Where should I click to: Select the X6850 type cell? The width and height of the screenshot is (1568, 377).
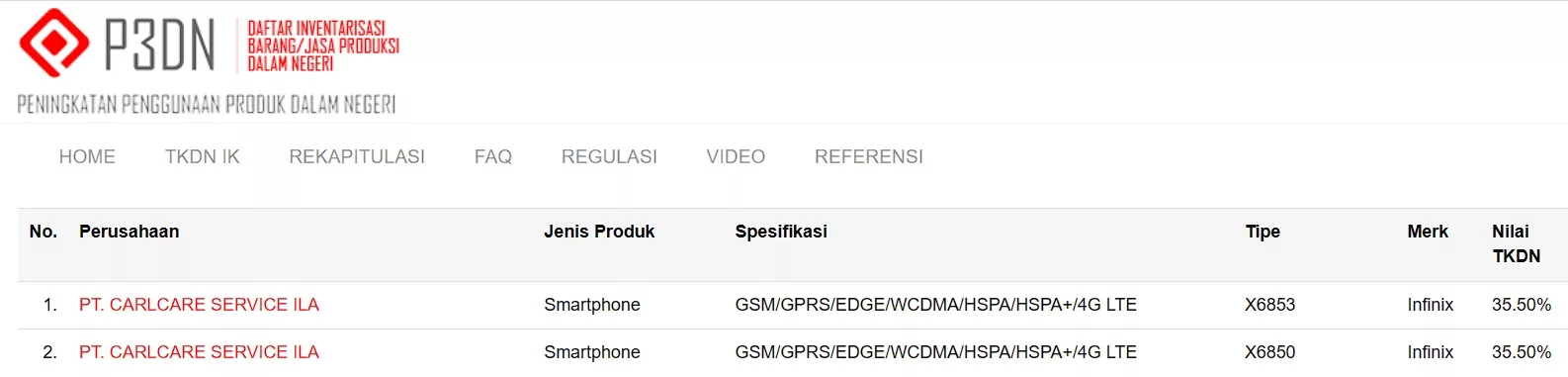pos(1269,352)
